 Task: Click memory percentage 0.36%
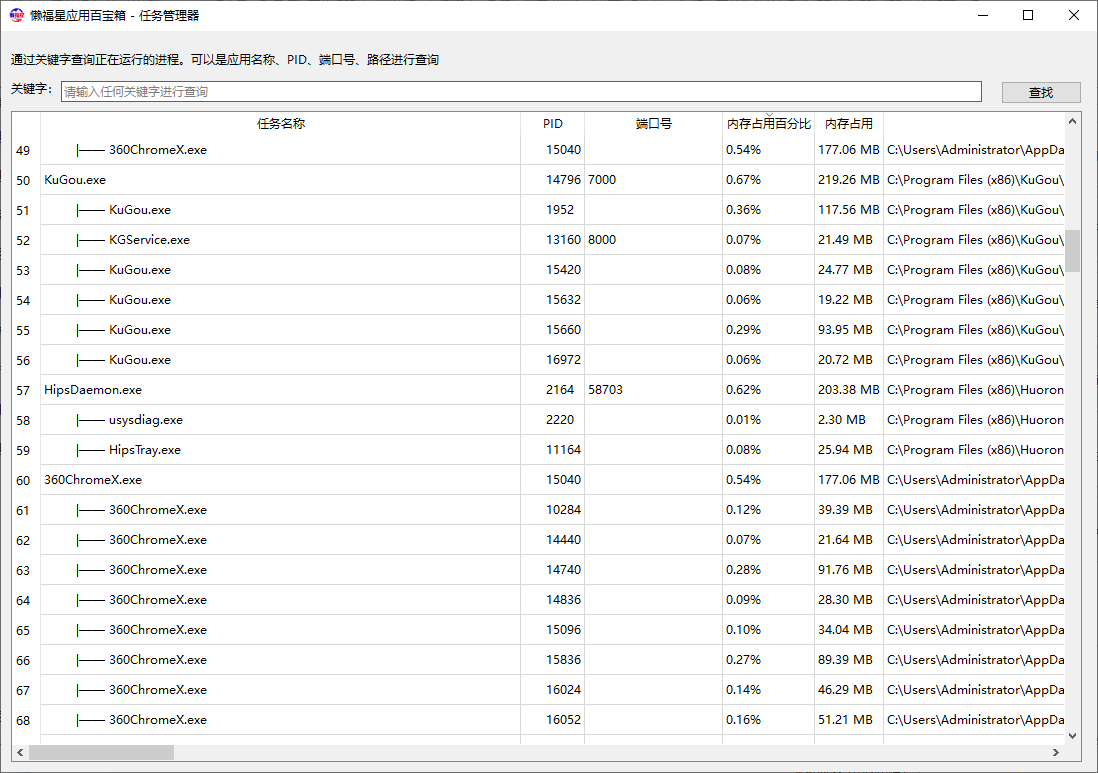(x=743, y=210)
